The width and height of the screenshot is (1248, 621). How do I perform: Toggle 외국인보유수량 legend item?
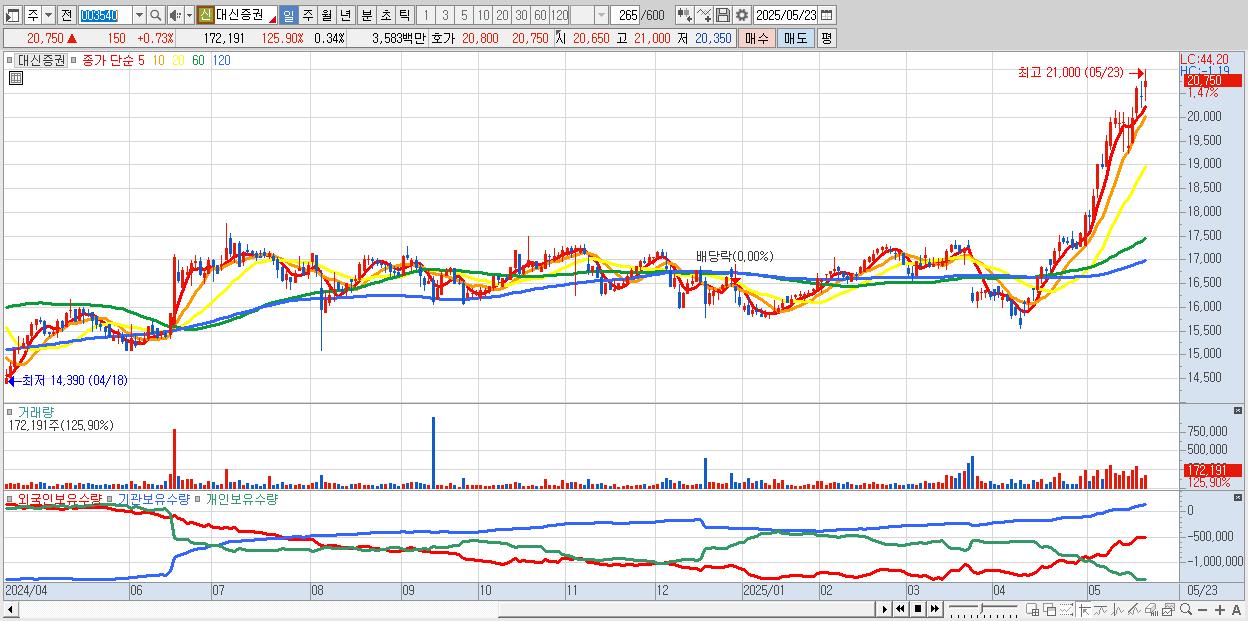(58, 498)
